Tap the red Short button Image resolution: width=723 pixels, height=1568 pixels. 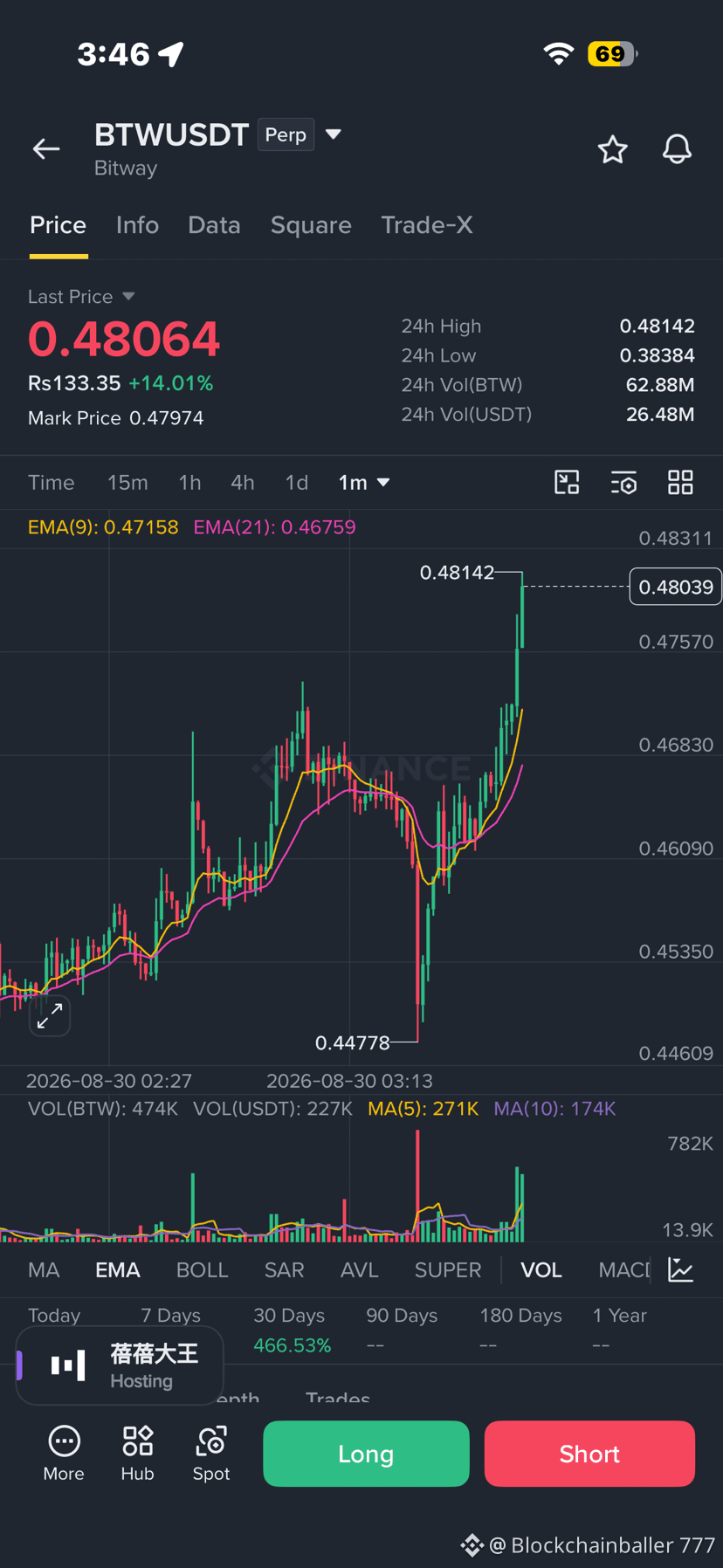[589, 1454]
